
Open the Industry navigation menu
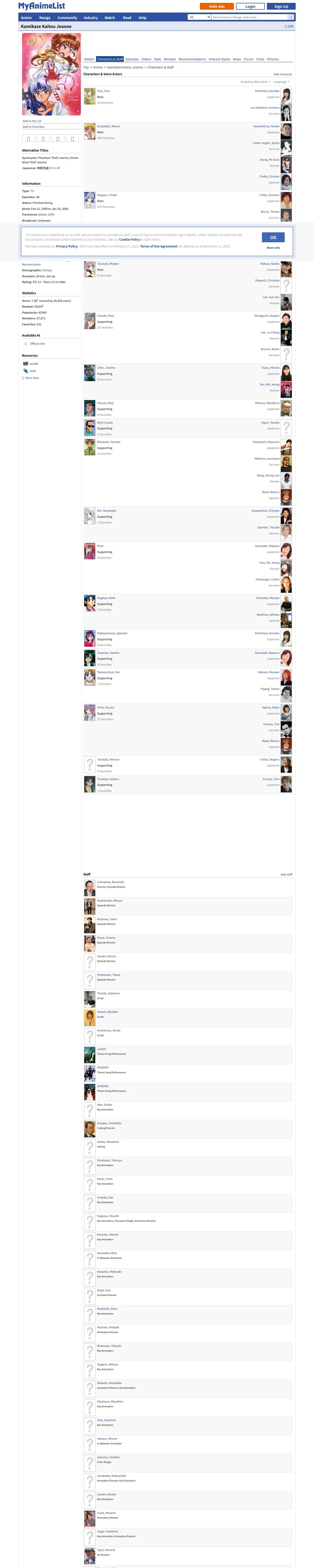coord(90,18)
